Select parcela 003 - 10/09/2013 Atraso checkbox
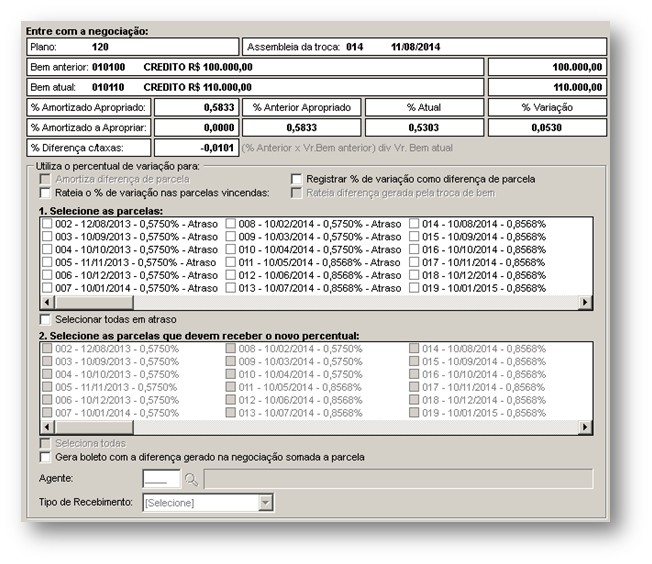The height and width of the screenshot is (564, 652). pos(47,237)
